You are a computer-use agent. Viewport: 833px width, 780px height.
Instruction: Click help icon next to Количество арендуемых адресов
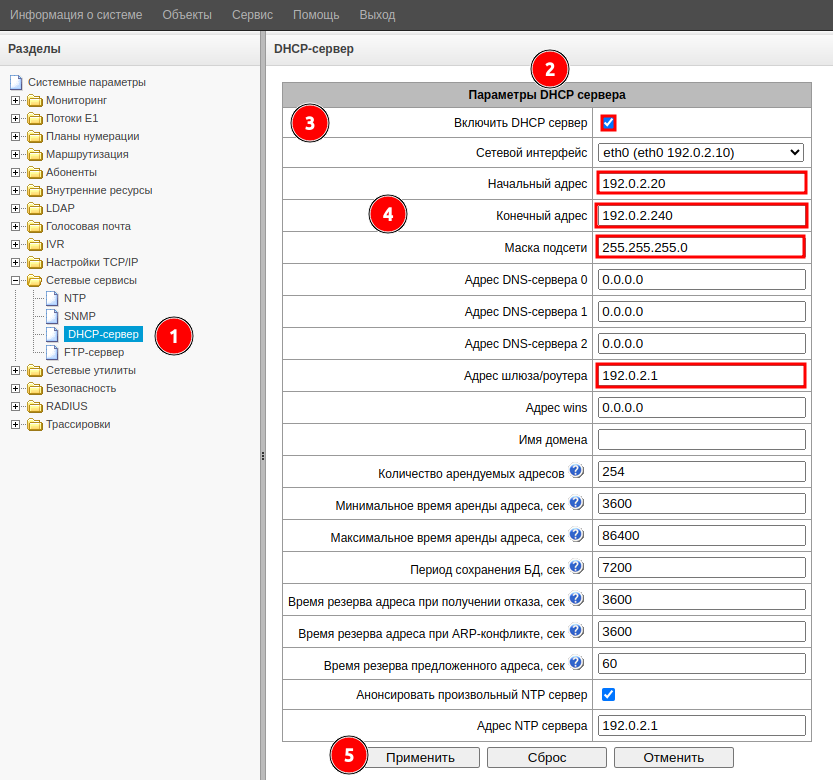tap(576, 471)
